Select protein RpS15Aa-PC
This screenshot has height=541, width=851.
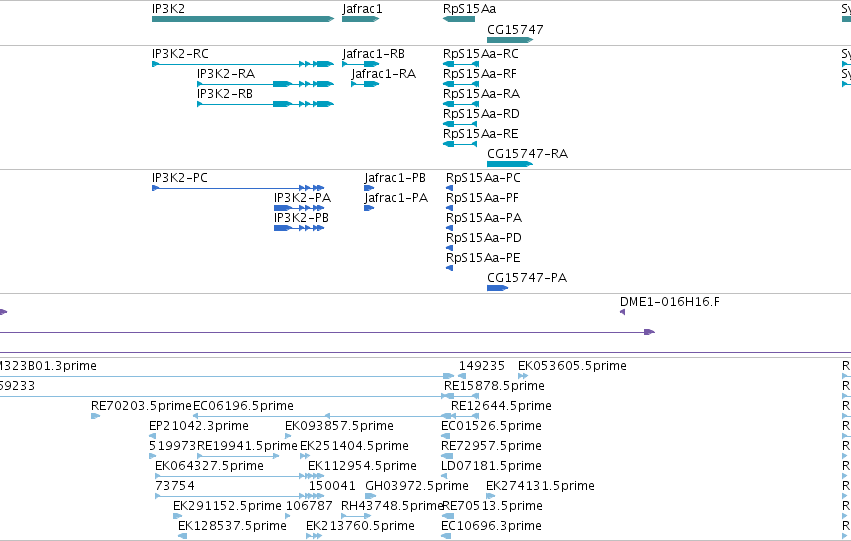[x=449, y=188]
